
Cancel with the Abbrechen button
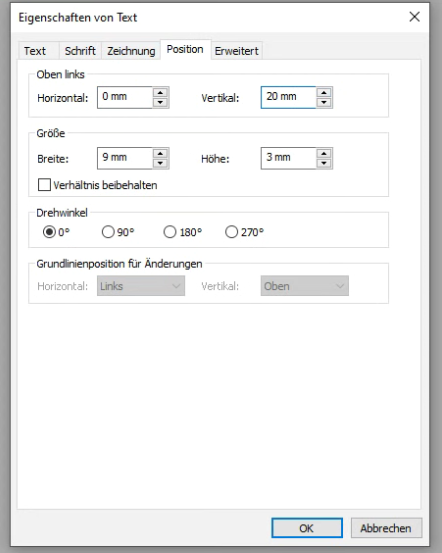[x=386, y=528]
